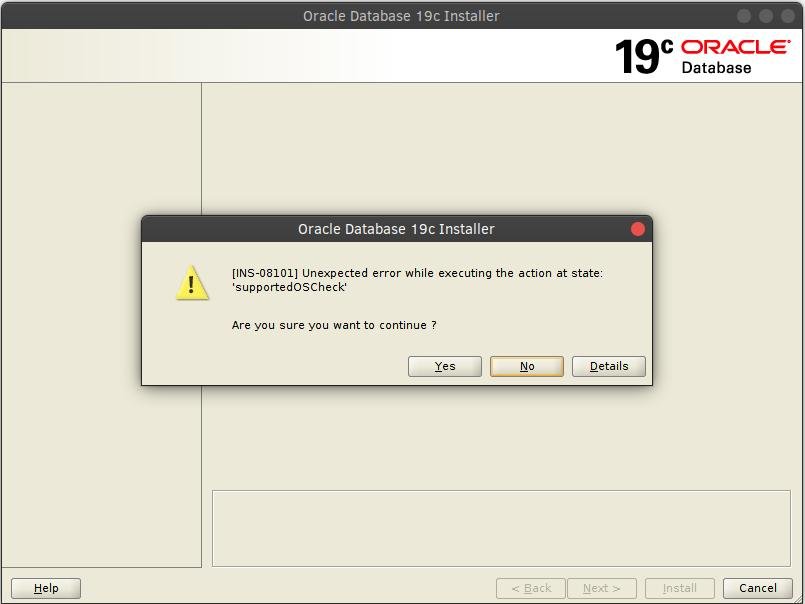This screenshot has width=805, height=604.
Task: Click the INS-08101 error message text
Action: pyautogui.click(x=417, y=280)
